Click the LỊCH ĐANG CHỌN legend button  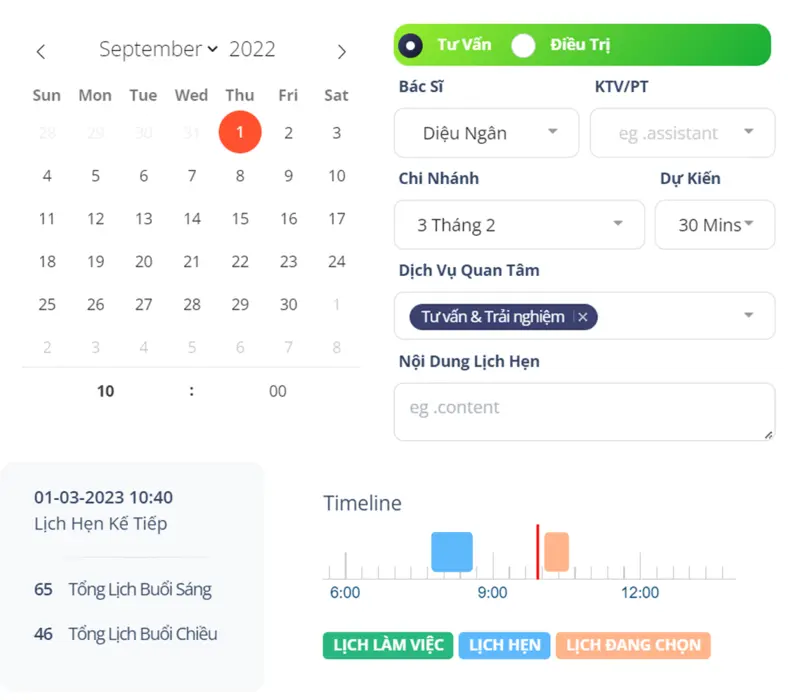coord(632,645)
